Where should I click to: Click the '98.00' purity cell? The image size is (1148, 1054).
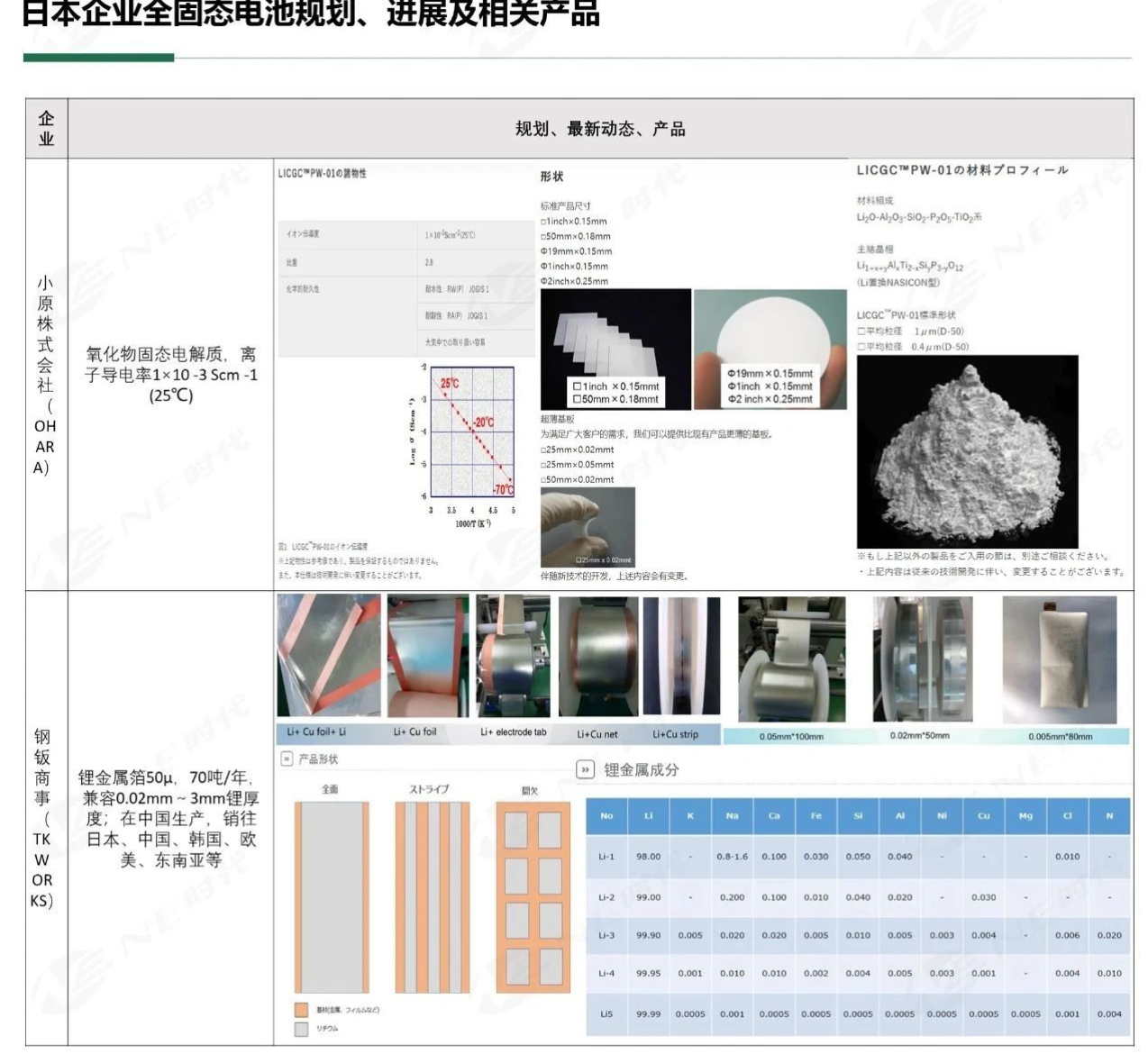tap(648, 857)
